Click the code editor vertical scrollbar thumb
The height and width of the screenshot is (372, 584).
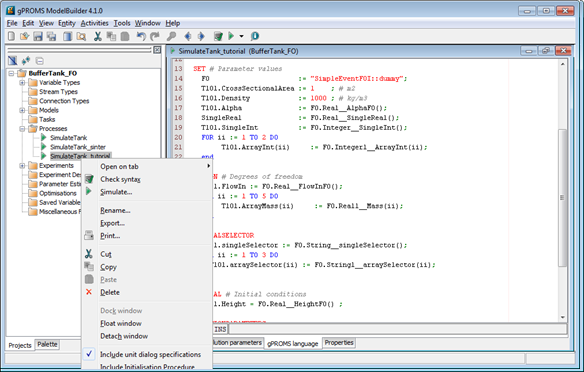562,197
